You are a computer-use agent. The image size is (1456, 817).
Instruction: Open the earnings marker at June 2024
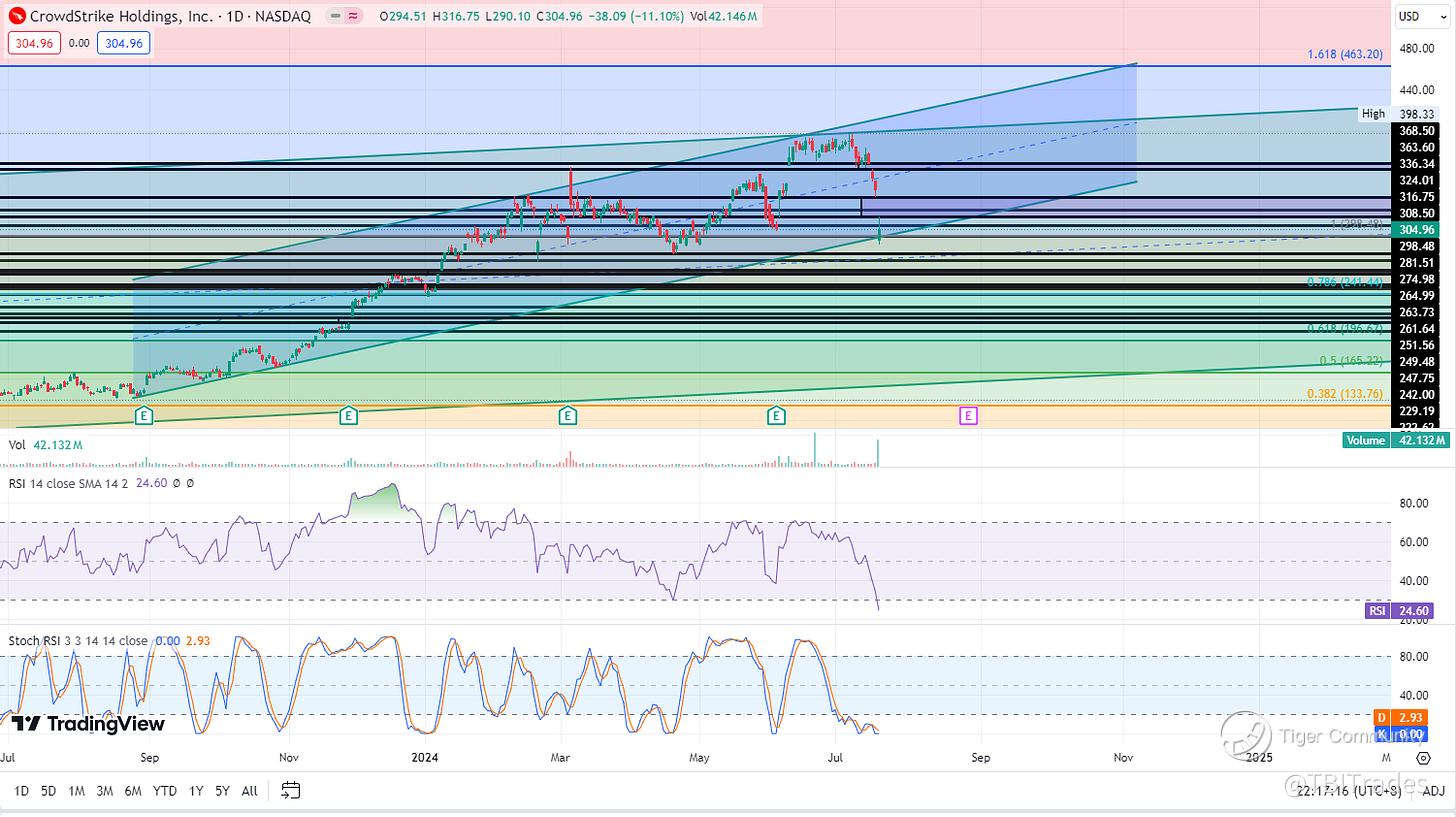(776, 415)
